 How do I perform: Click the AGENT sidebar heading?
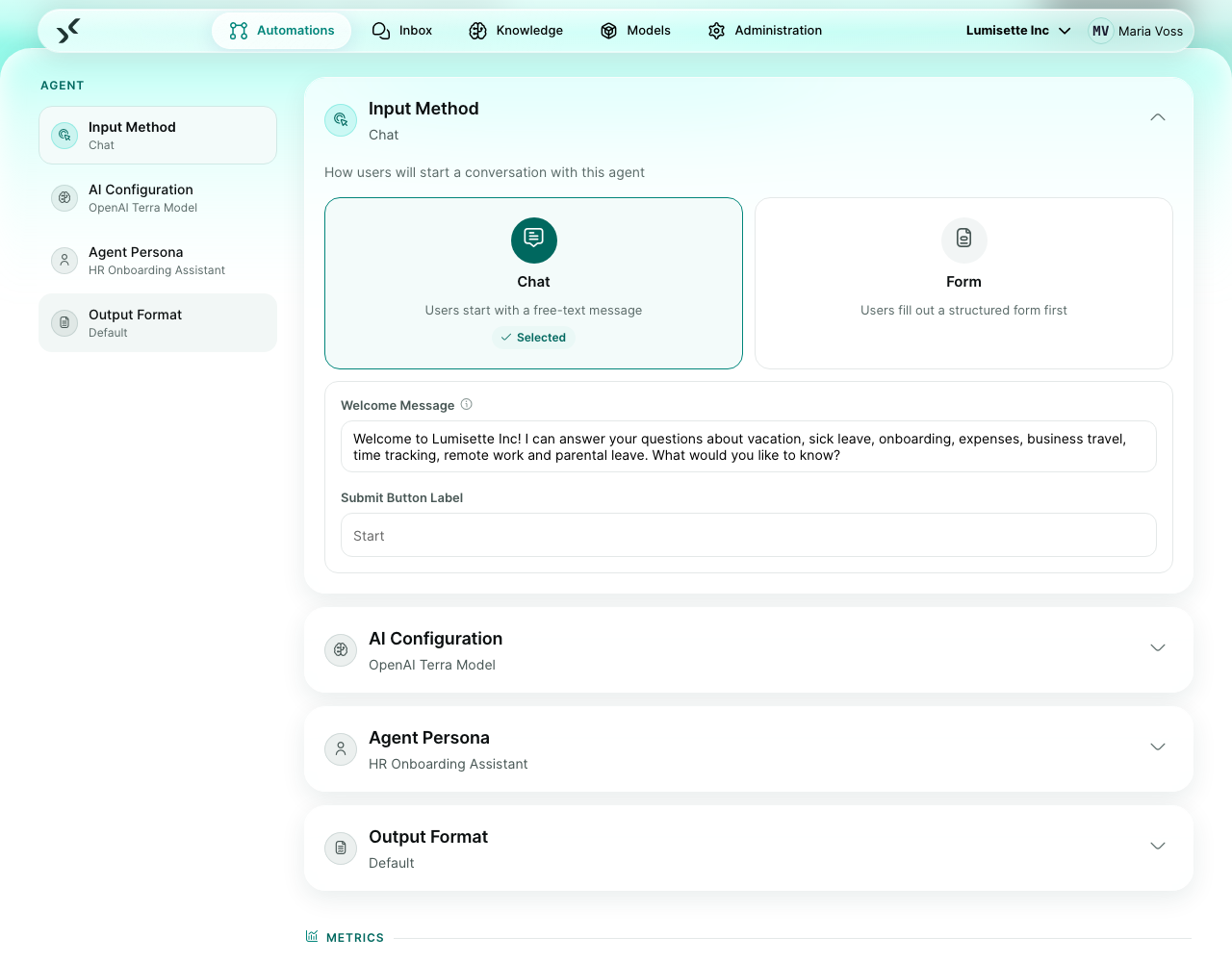(x=63, y=86)
